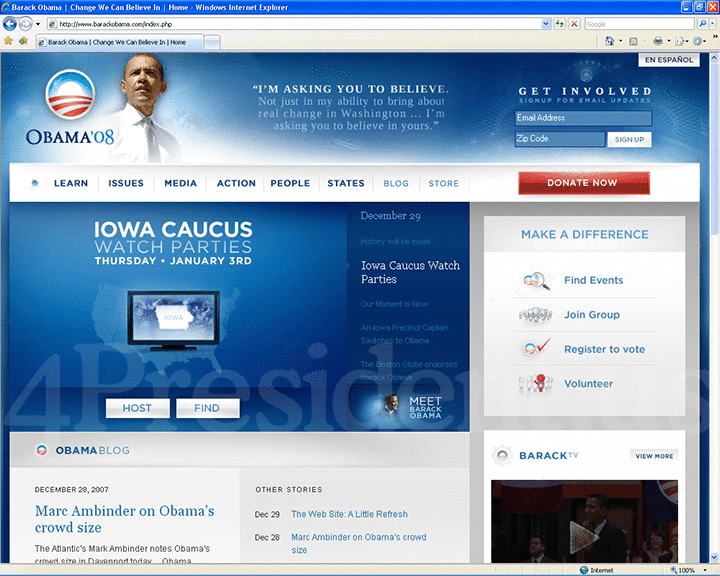The width and height of the screenshot is (720, 576).
Task: Go to the BLOG nav link
Action: pyautogui.click(x=396, y=183)
